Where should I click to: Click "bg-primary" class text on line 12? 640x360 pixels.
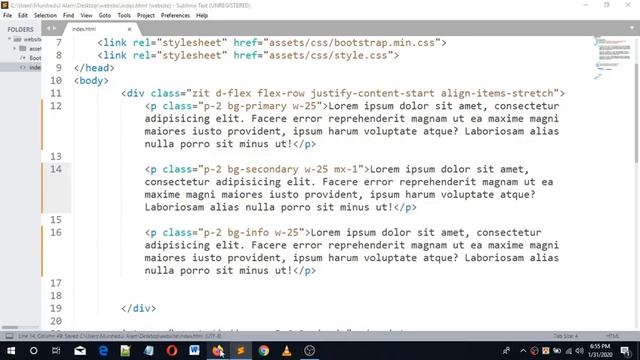[x=257, y=106]
